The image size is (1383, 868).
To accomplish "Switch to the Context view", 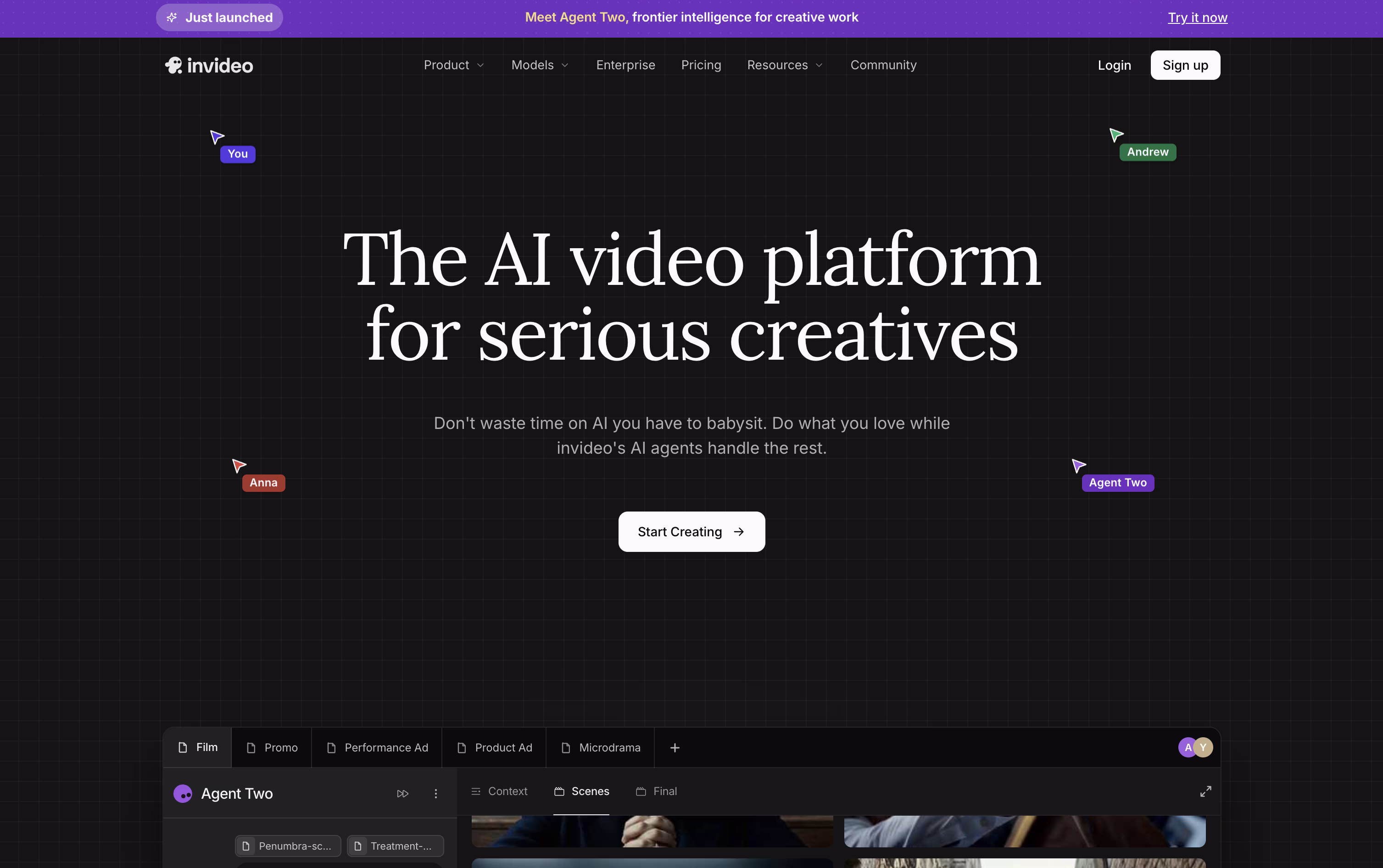I will (499, 791).
